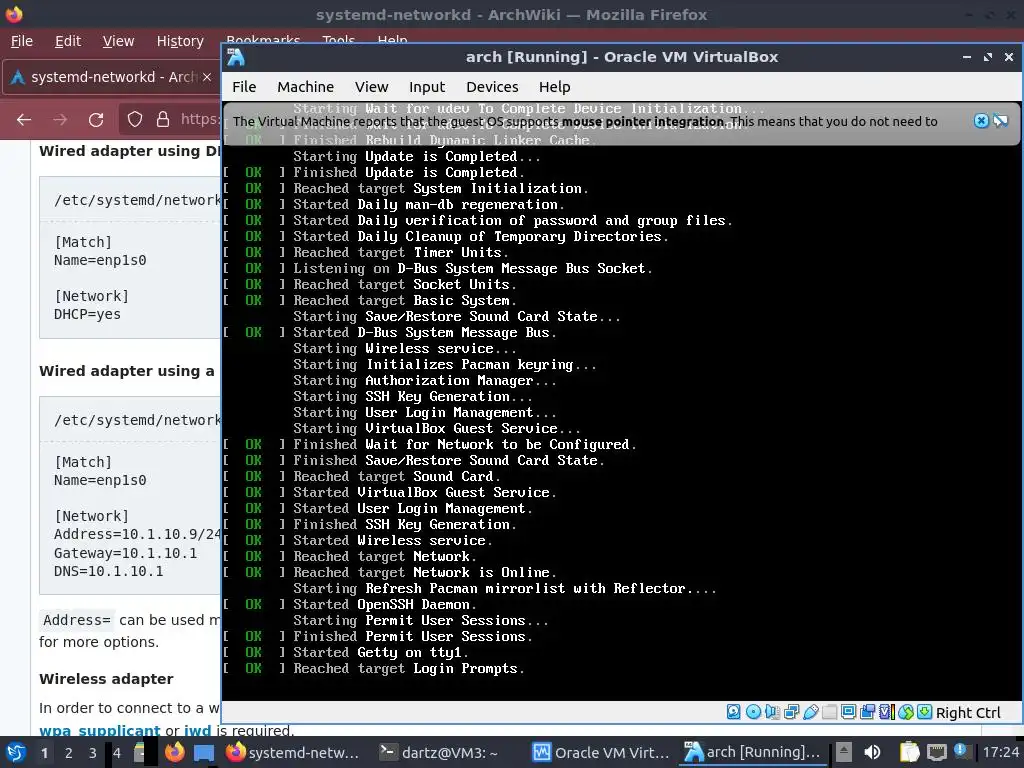This screenshot has height=768, width=1024.
Task: Switch to desktop 2
Action: click(69, 753)
